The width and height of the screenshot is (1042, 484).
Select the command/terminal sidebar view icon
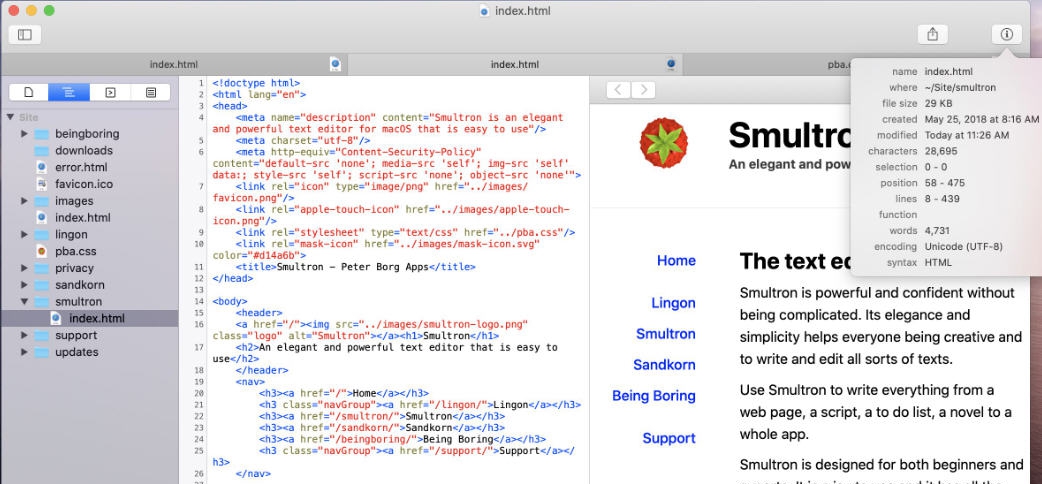click(x=110, y=92)
